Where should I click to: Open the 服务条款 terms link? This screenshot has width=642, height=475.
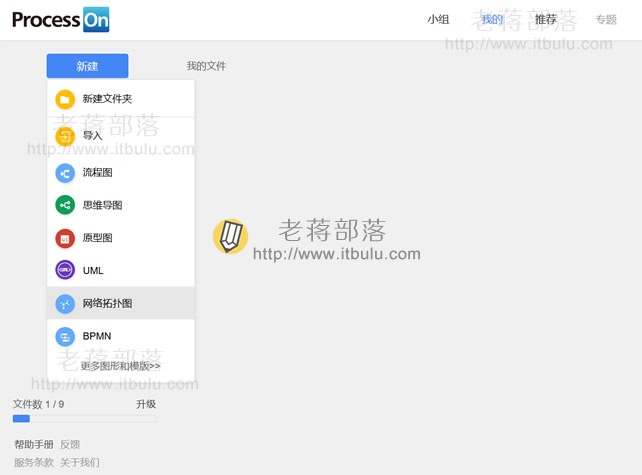[x=34, y=462]
